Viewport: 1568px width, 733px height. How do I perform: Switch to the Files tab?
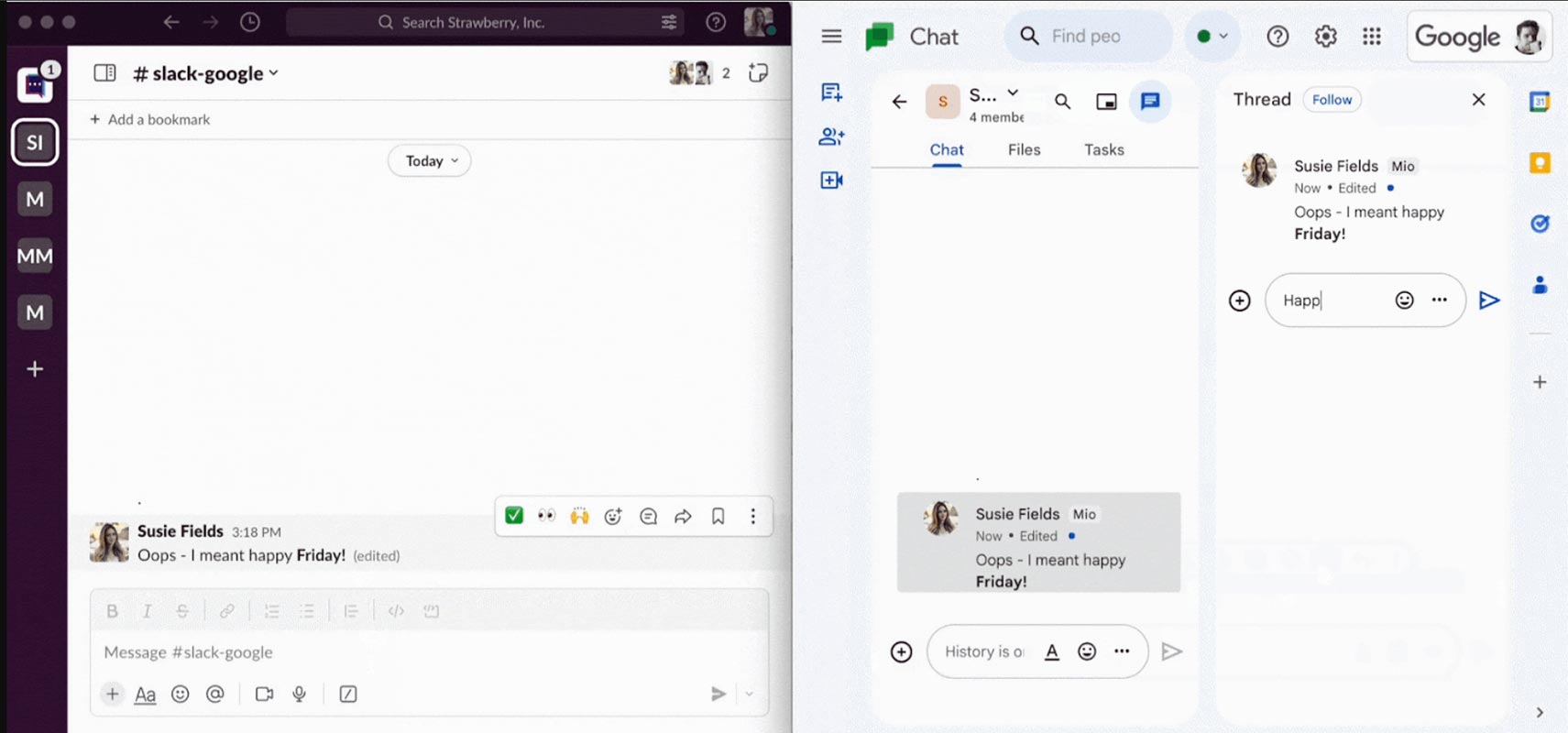click(1024, 149)
